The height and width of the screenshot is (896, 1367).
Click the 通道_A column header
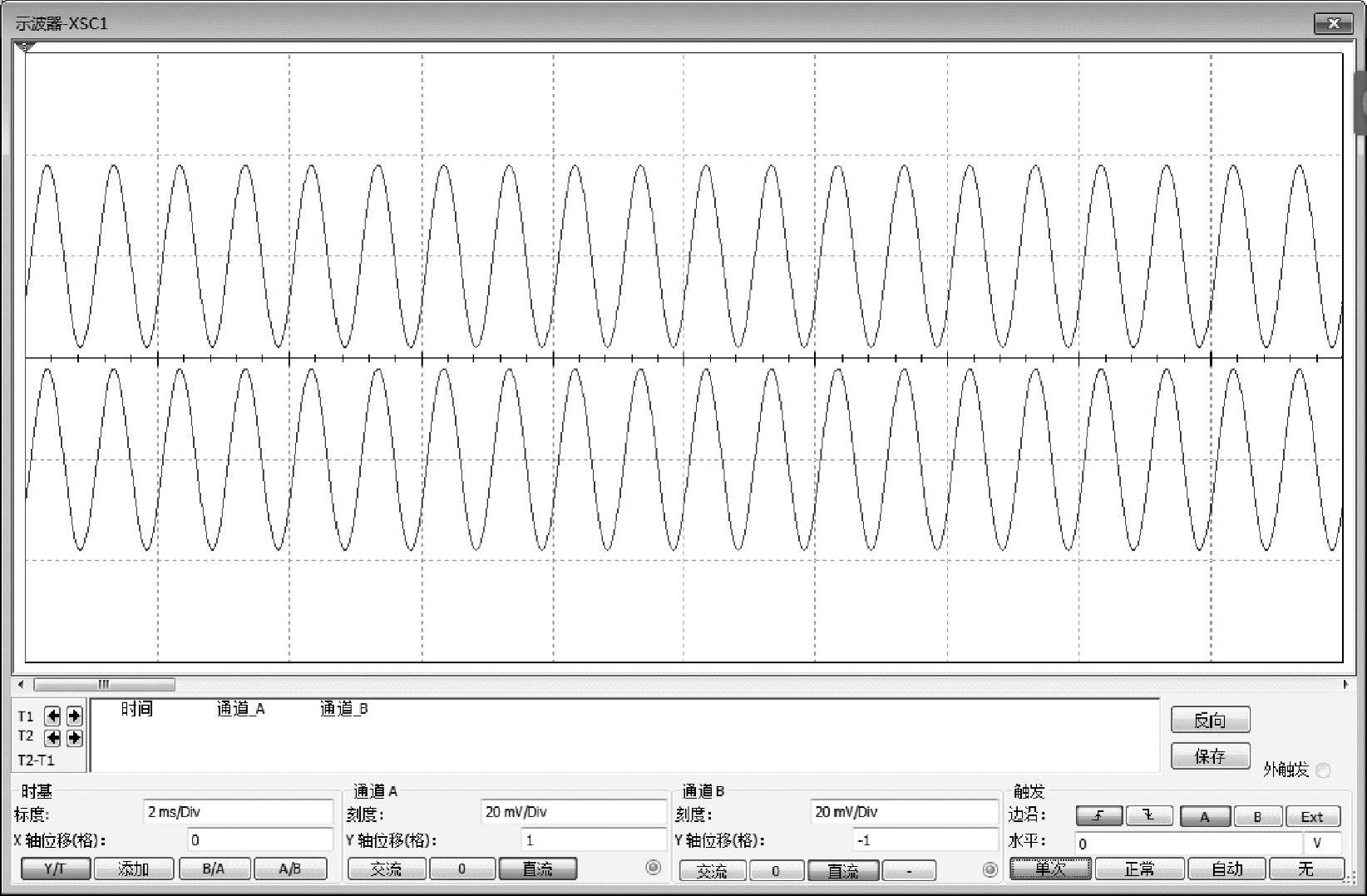coord(241,709)
